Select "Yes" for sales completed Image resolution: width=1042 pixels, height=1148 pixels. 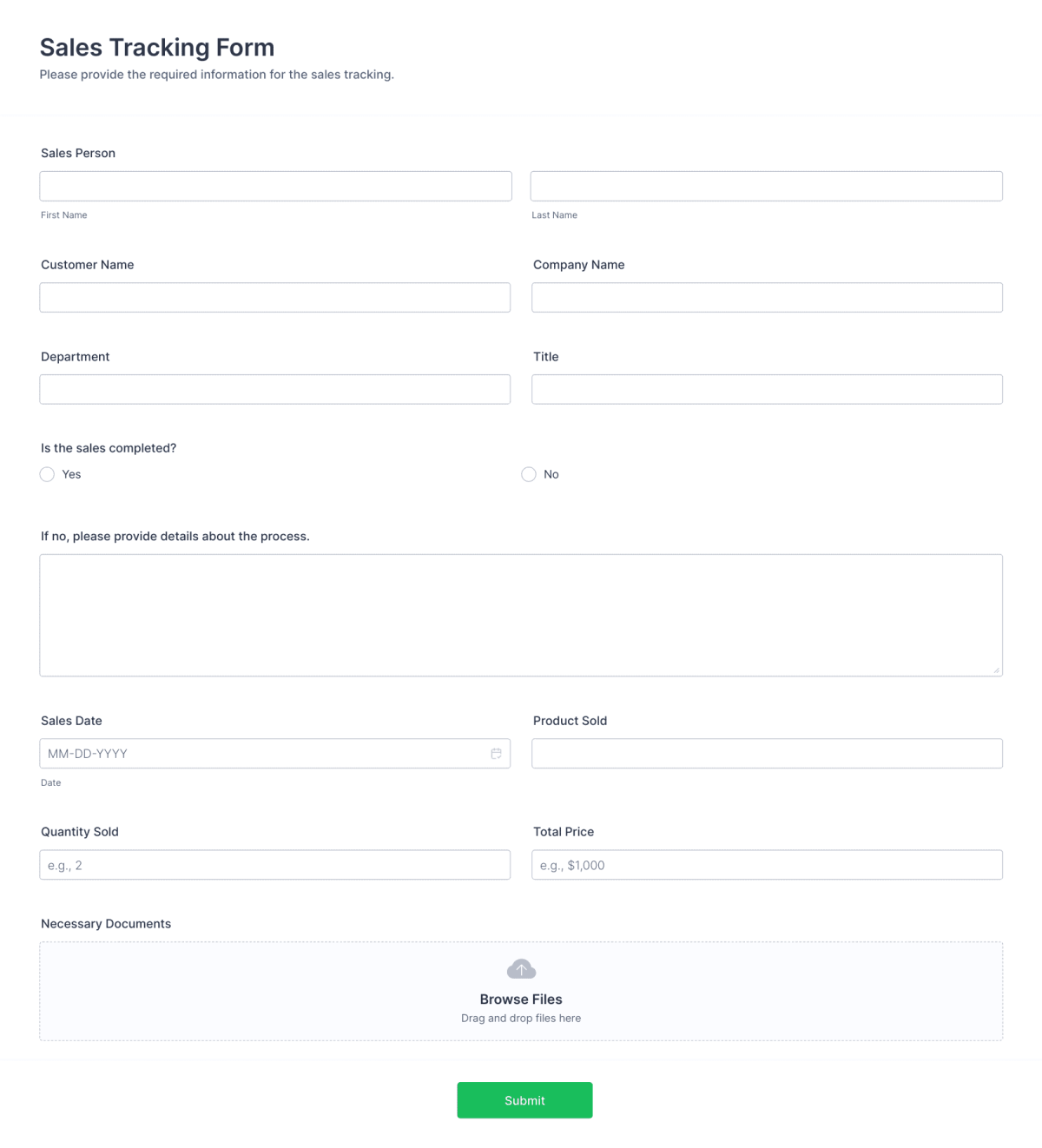tap(47, 474)
